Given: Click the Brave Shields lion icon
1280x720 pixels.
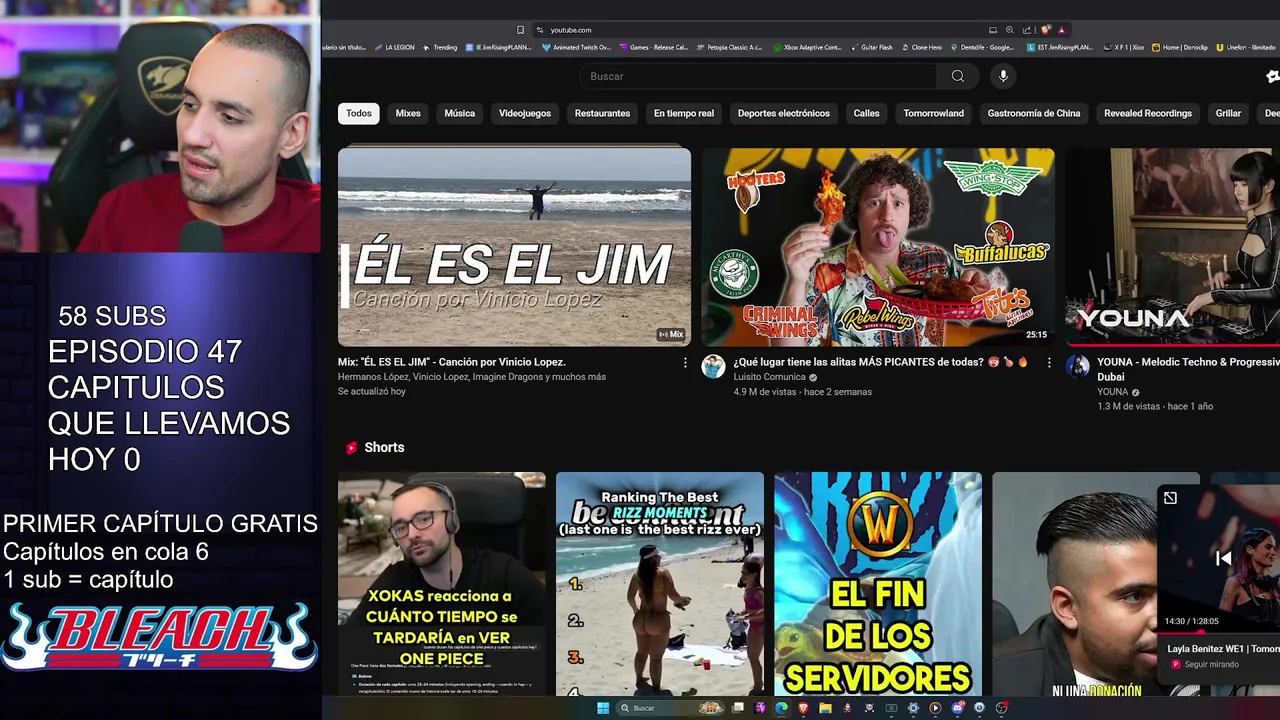Looking at the screenshot, I should 1045,30.
